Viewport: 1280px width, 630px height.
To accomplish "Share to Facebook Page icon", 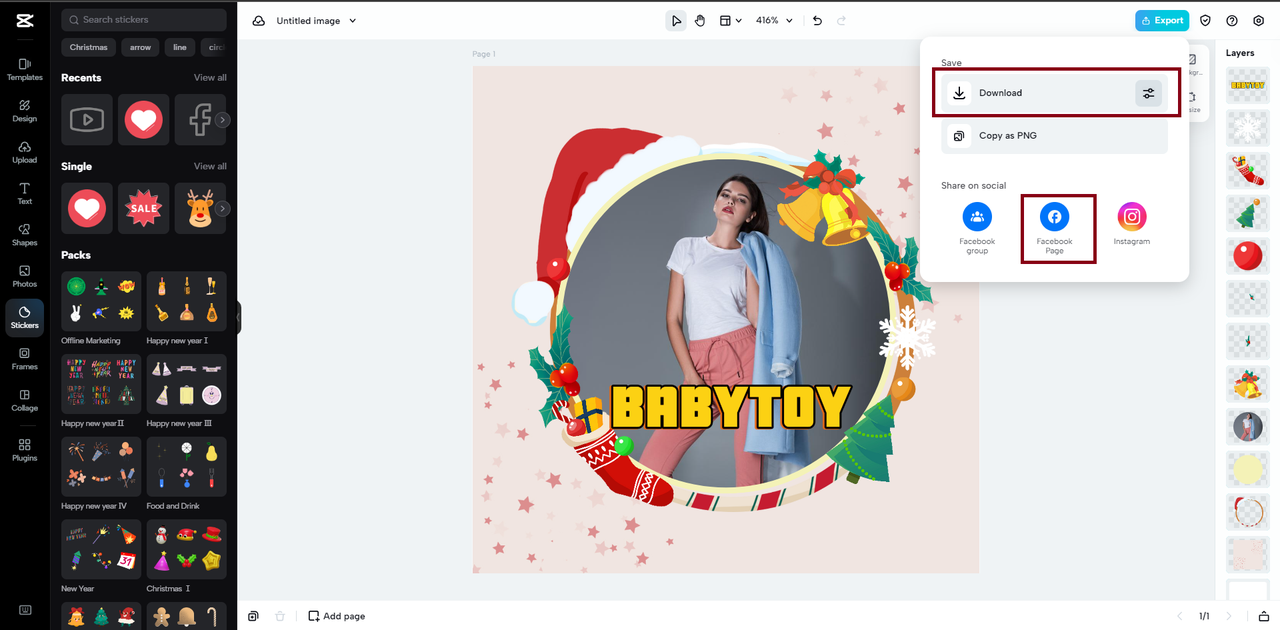I will click(1054, 217).
